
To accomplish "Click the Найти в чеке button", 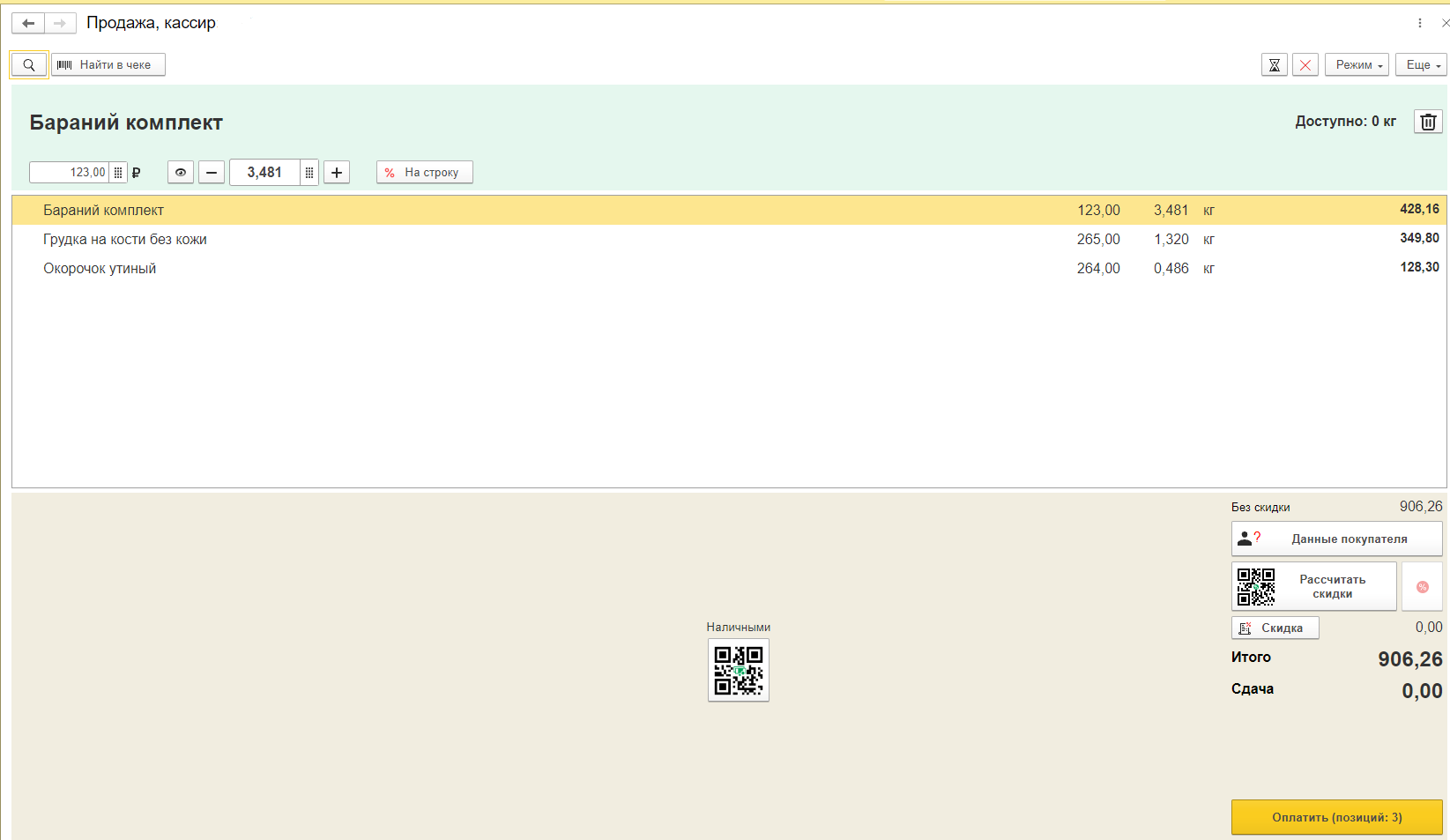I will [x=108, y=65].
